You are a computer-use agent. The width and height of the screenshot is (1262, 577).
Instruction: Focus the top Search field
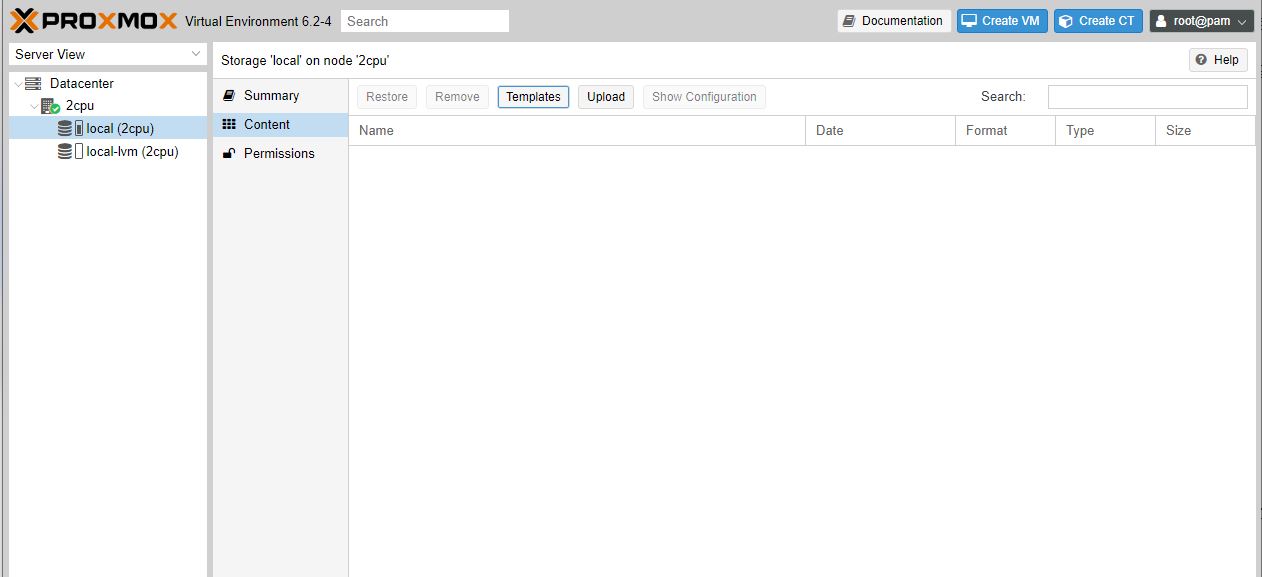coord(425,21)
